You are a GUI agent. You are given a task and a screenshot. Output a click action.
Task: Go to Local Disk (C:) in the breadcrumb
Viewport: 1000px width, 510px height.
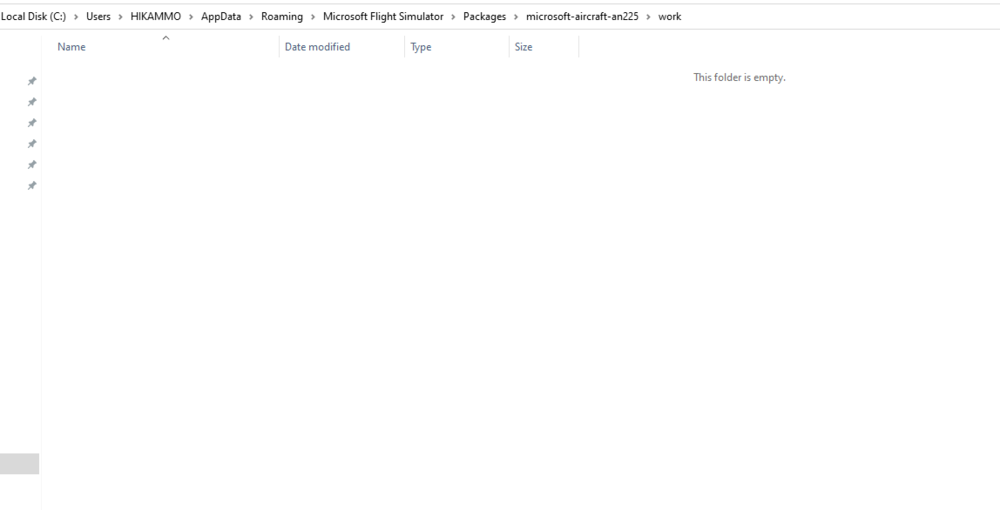click(33, 16)
